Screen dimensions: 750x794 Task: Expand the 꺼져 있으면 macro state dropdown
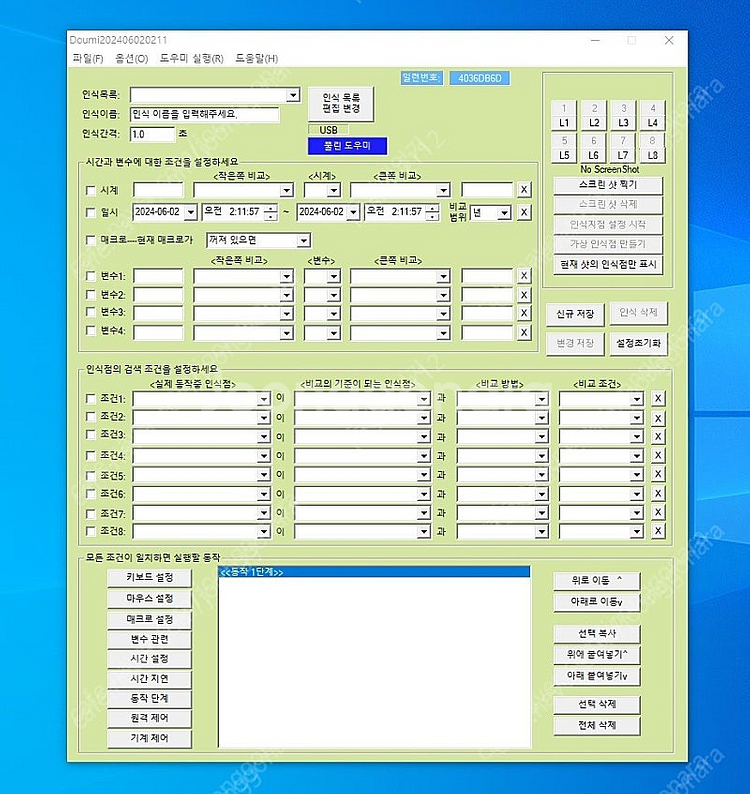303,240
